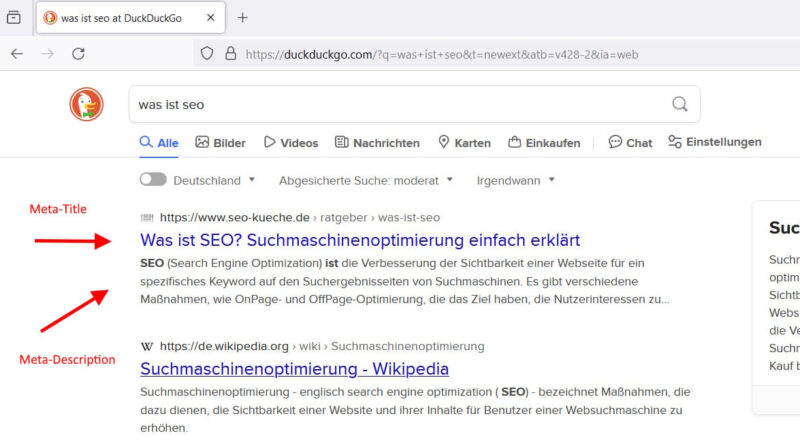Switch to the Videos tab
800x440 pixels.
pyautogui.click(x=291, y=143)
